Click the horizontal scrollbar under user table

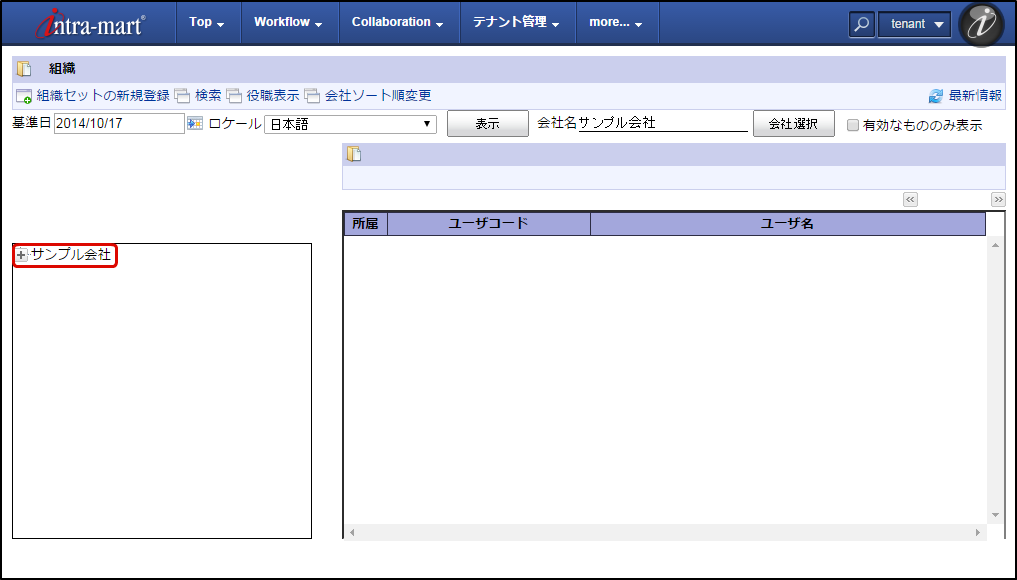(x=664, y=533)
